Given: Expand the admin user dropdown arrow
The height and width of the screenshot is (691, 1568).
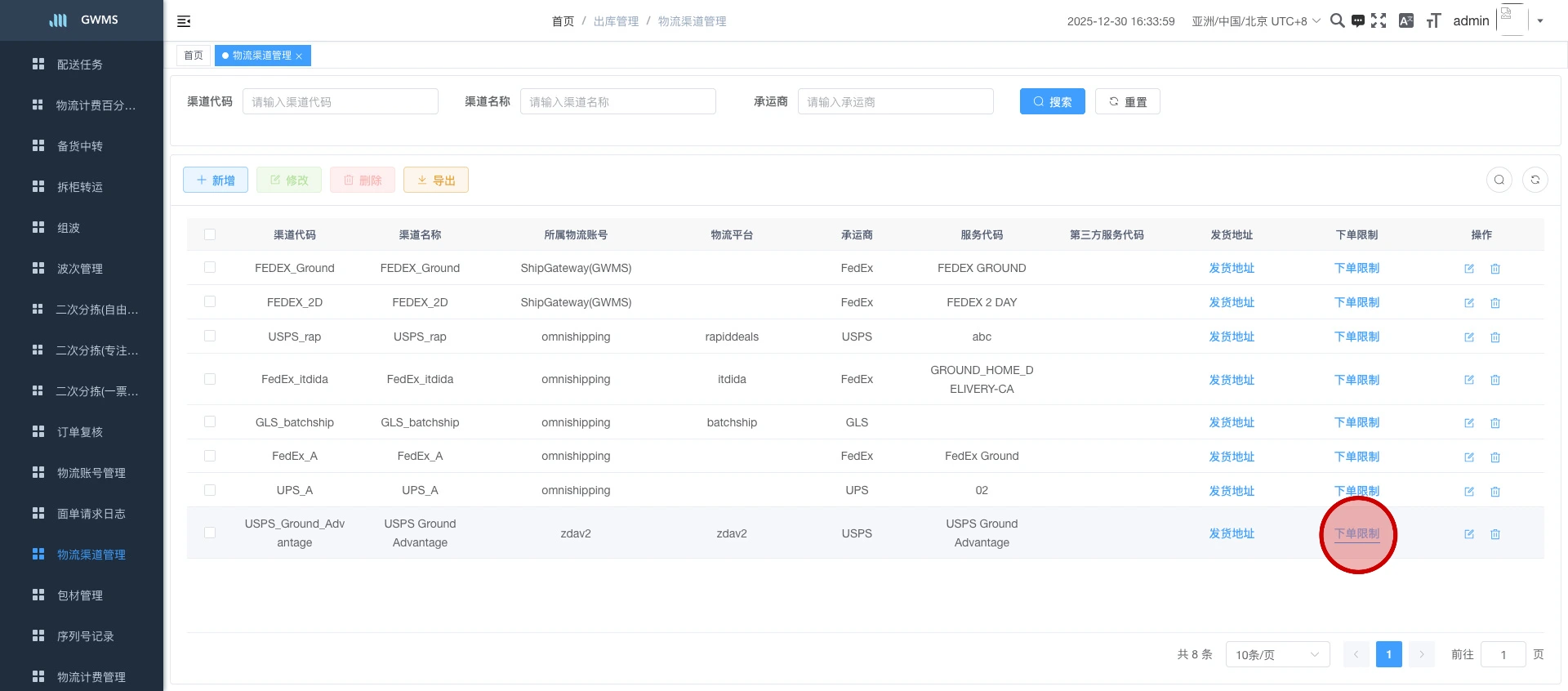Looking at the screenshot, I should tap(1540, 21).
